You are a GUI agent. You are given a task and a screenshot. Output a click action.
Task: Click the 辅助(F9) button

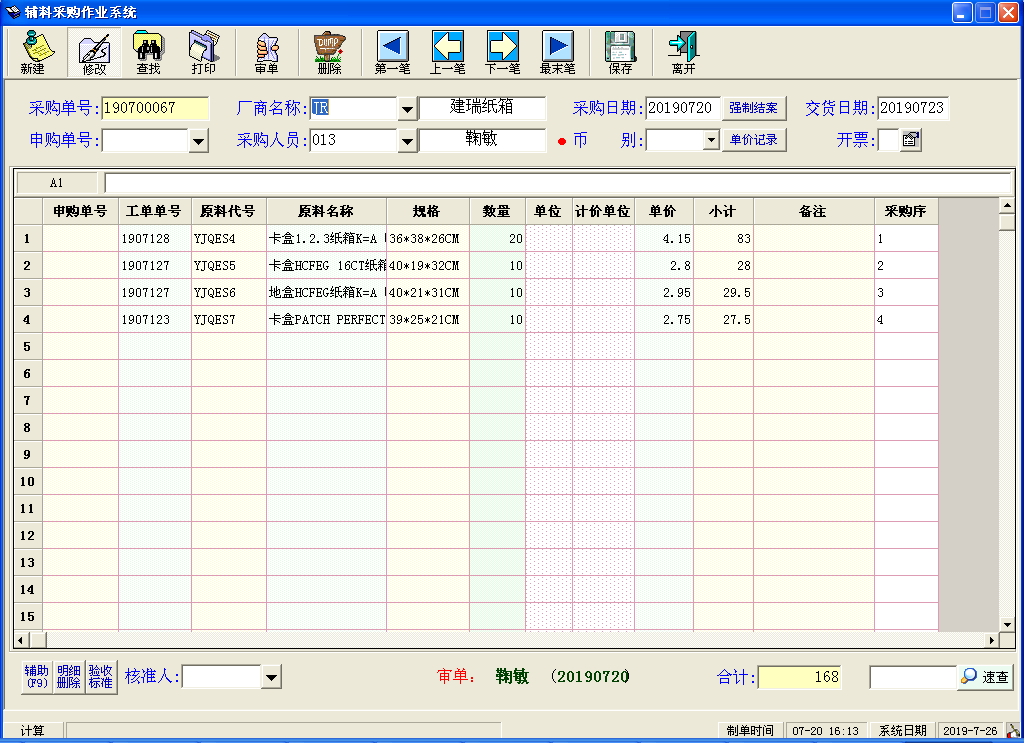coord(37,676)
